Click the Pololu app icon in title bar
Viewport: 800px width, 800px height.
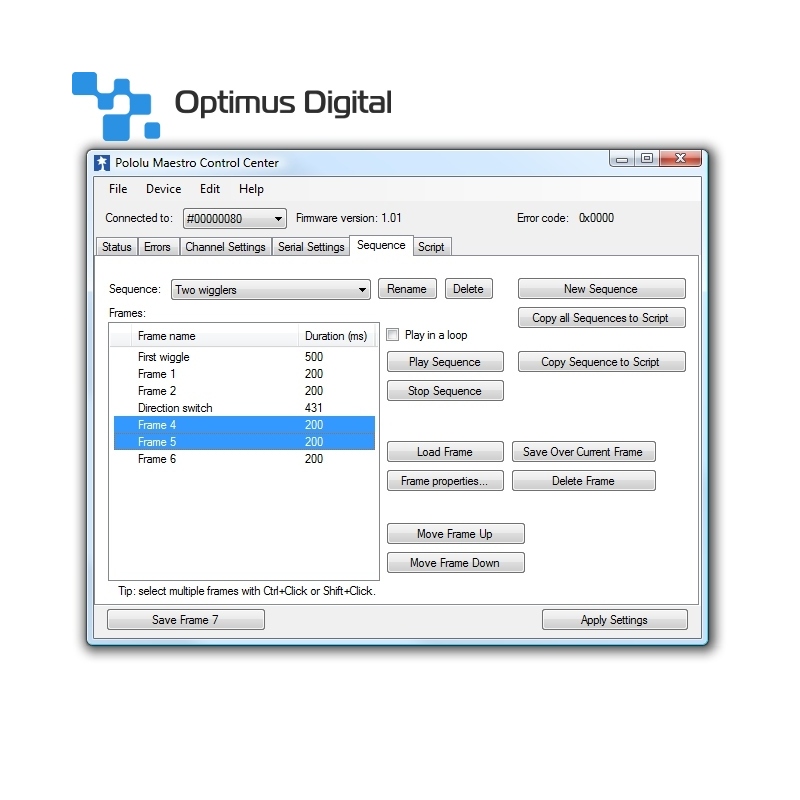pyautogui.click(x=102, y=163)
